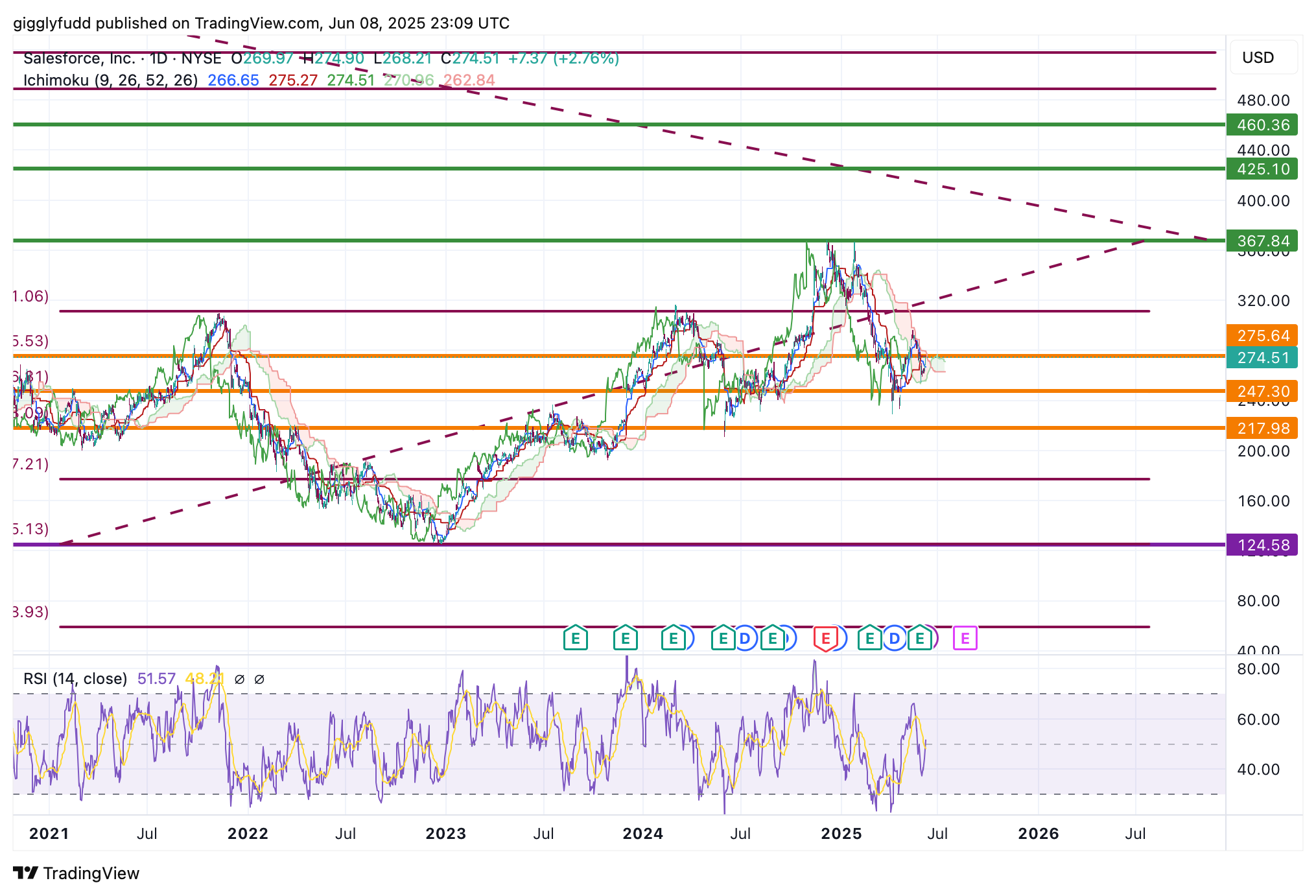The image size is (1316, 896).
Task: Click the Ichimoku value 275.27
Action: 293,80
